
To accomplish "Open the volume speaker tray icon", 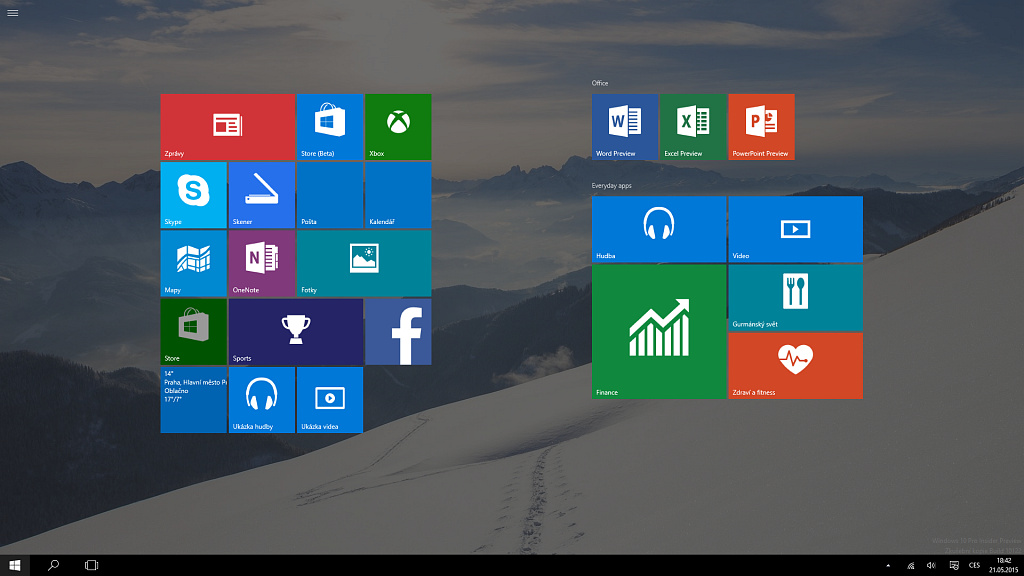I will click(x=931, y=566).
